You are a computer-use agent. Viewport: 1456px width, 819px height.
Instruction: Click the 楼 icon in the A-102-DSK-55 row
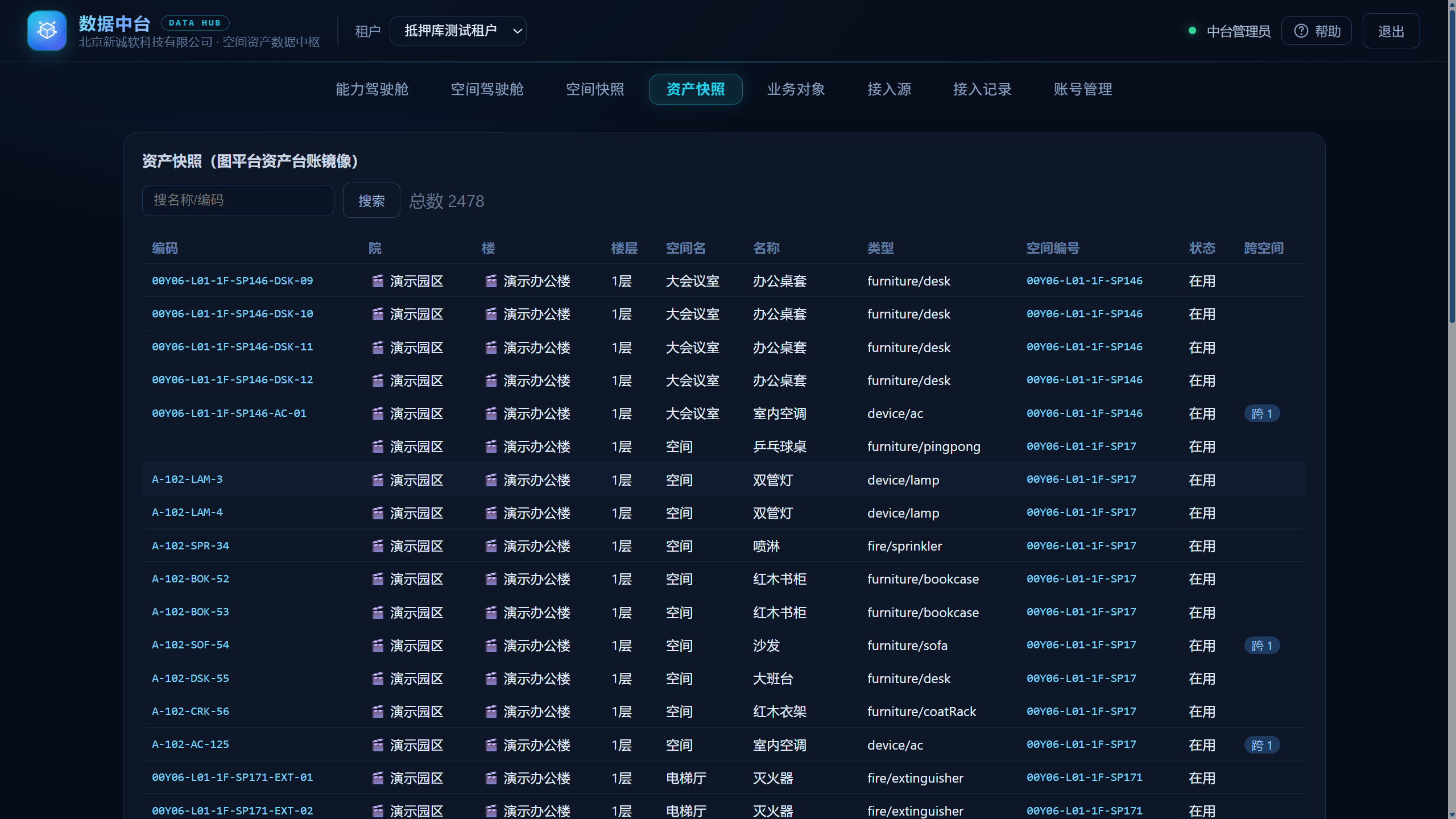point(491,679)
